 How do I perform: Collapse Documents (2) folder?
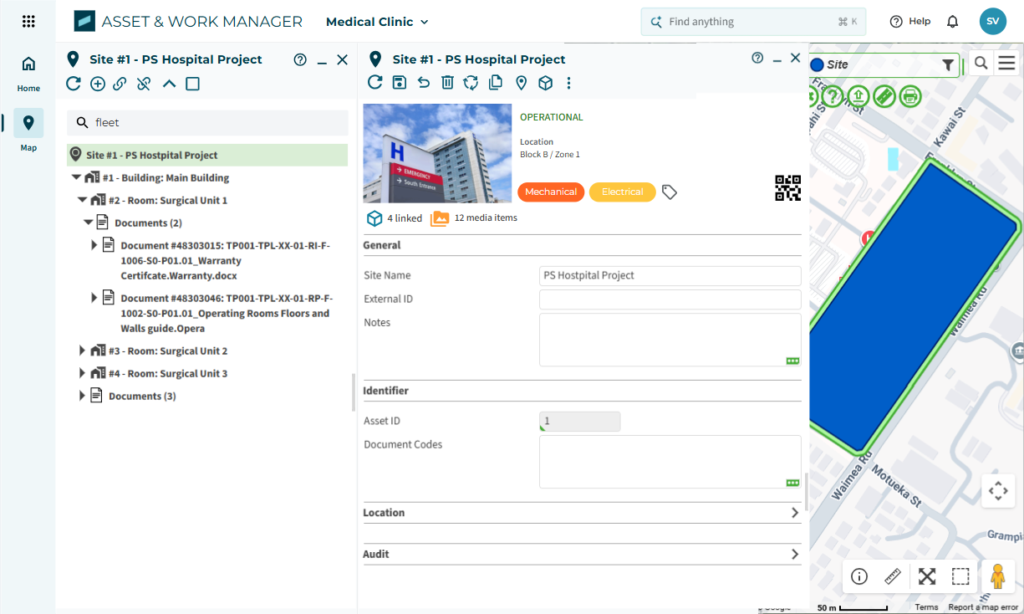click(x=88, y=222)
